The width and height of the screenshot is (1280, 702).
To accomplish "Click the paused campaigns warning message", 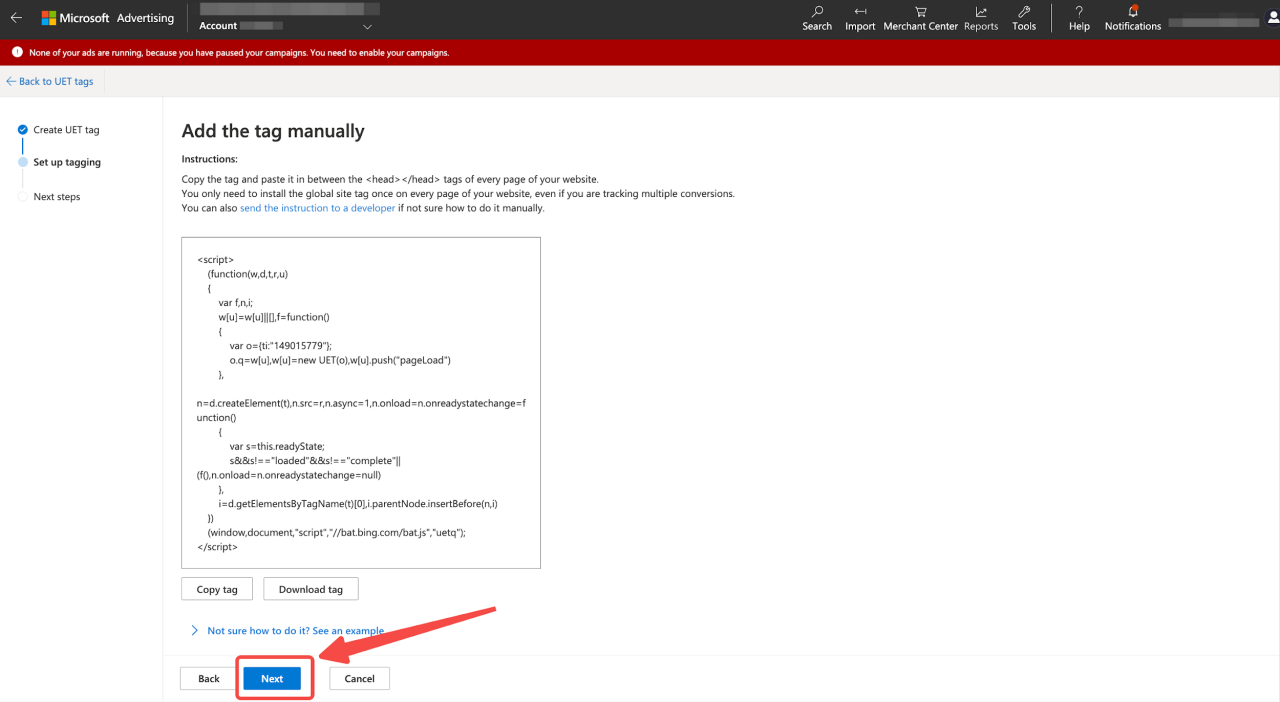I will (238, 53).
